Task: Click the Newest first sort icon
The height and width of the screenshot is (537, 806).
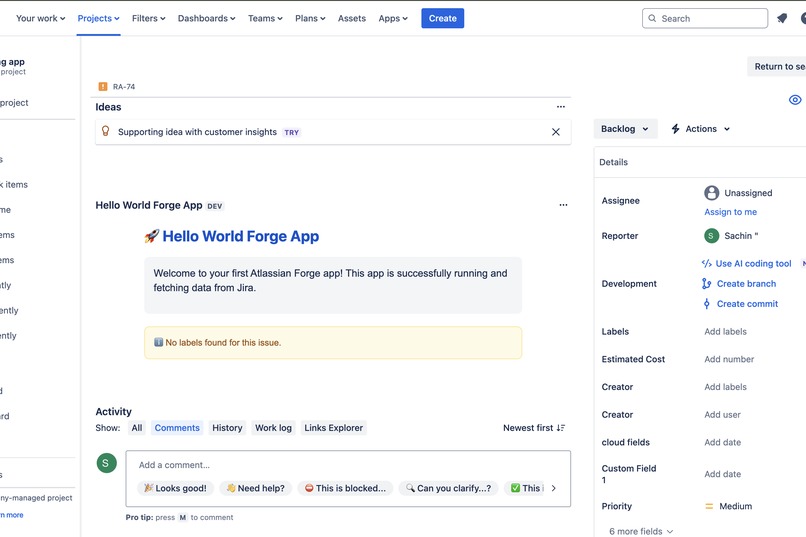Action: [x=561, y=428]
